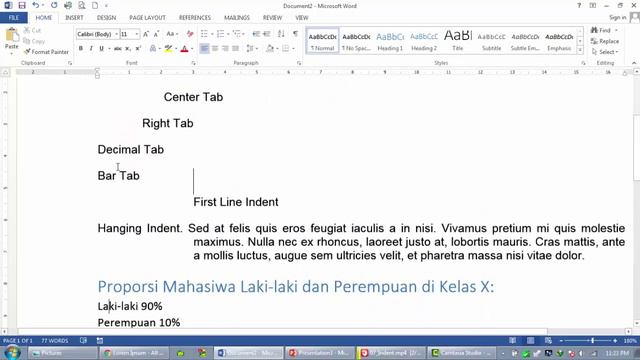Viewport: 640px width, 360px height.
Task: Switch to the PAGE LAYOUT tab
Action: (x=147, y=18)
